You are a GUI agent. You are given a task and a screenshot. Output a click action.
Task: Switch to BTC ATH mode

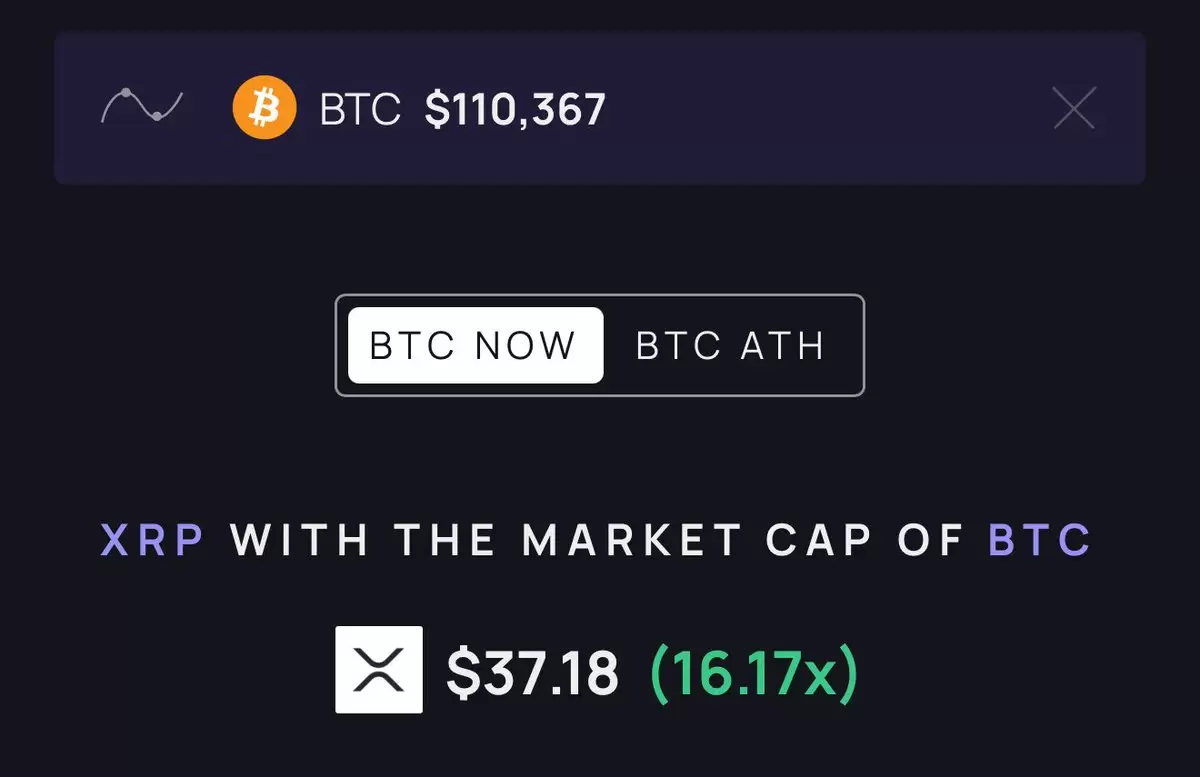tap(731, 345)
